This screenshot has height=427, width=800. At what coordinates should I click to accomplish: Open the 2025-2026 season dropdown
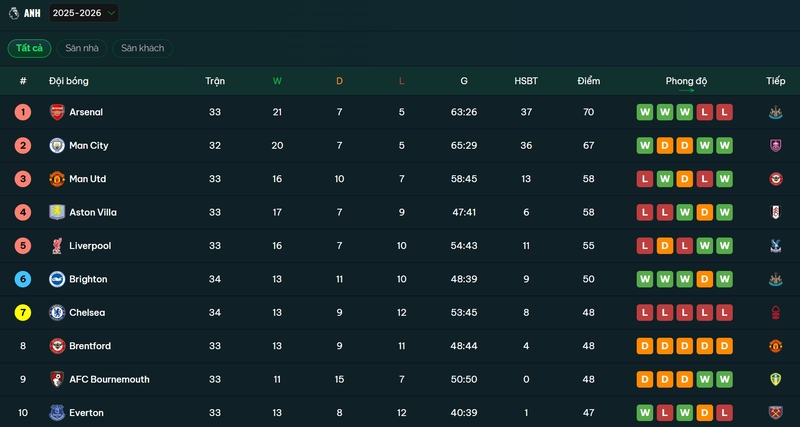[83, 13]
